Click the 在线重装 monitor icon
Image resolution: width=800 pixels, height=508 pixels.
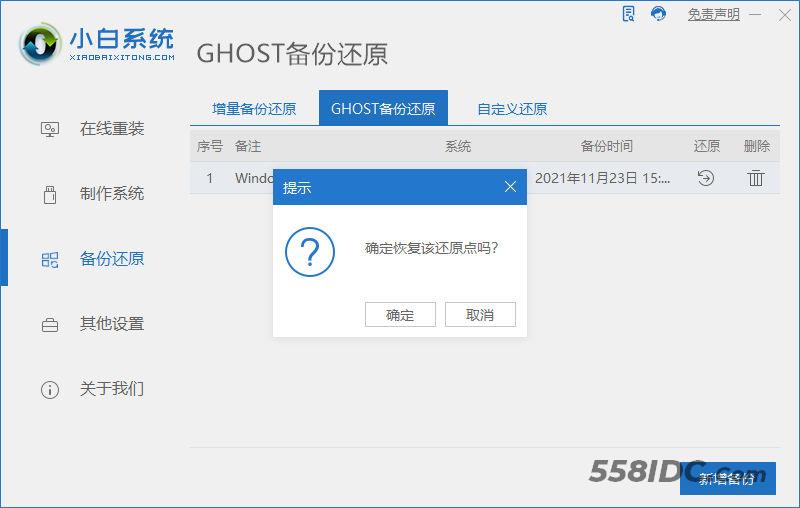(x=50, y=129)
